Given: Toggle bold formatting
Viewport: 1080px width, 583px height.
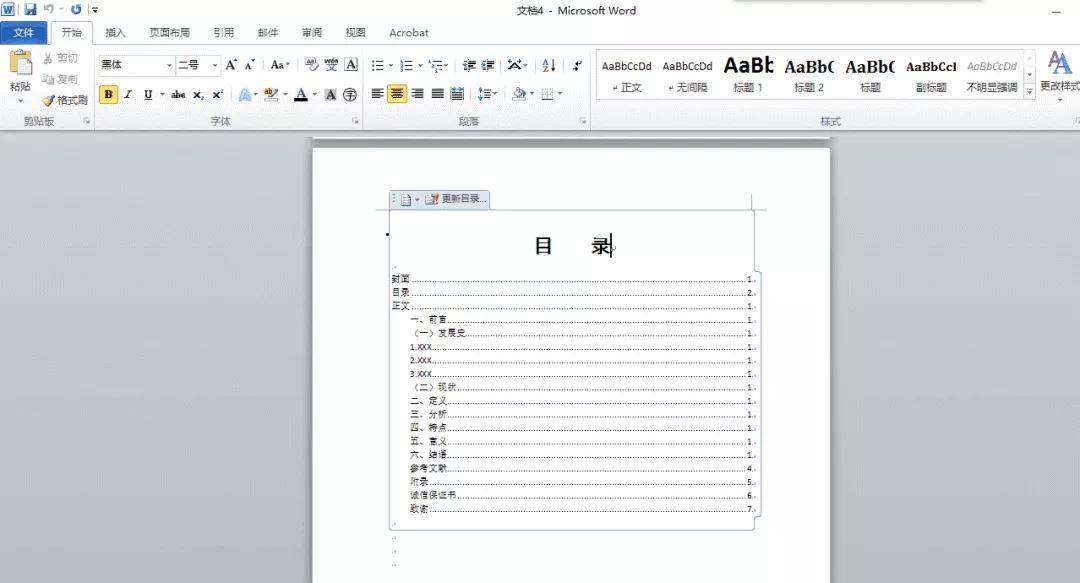Looking at the screenshot, I should 107,93.
